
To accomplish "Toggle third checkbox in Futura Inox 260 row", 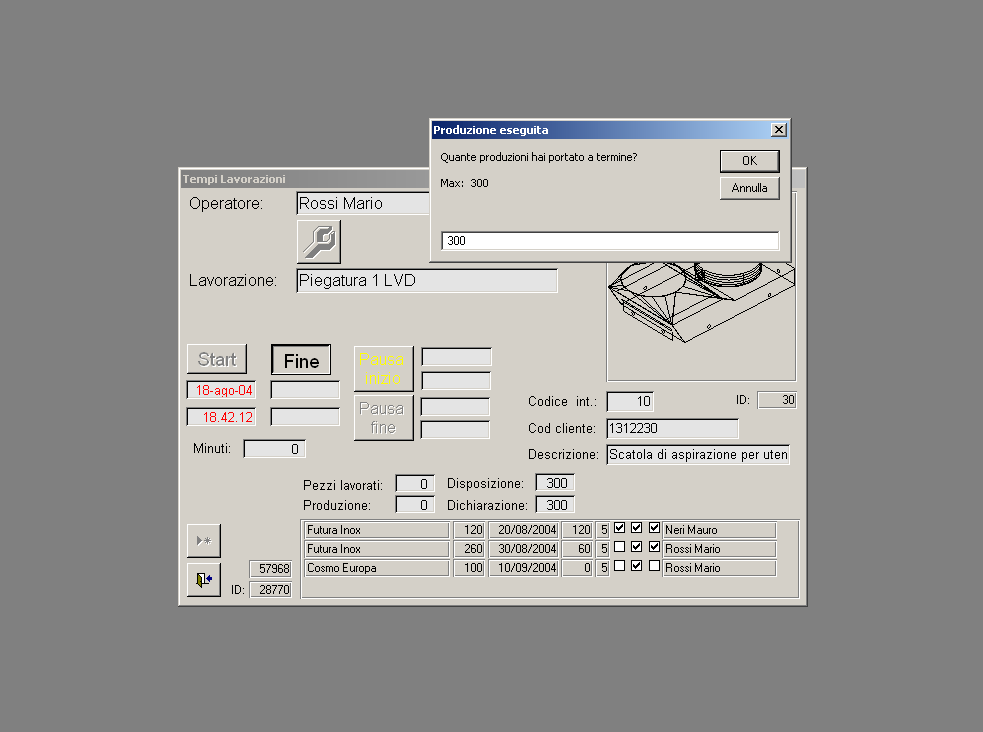I will coord(654,546).
